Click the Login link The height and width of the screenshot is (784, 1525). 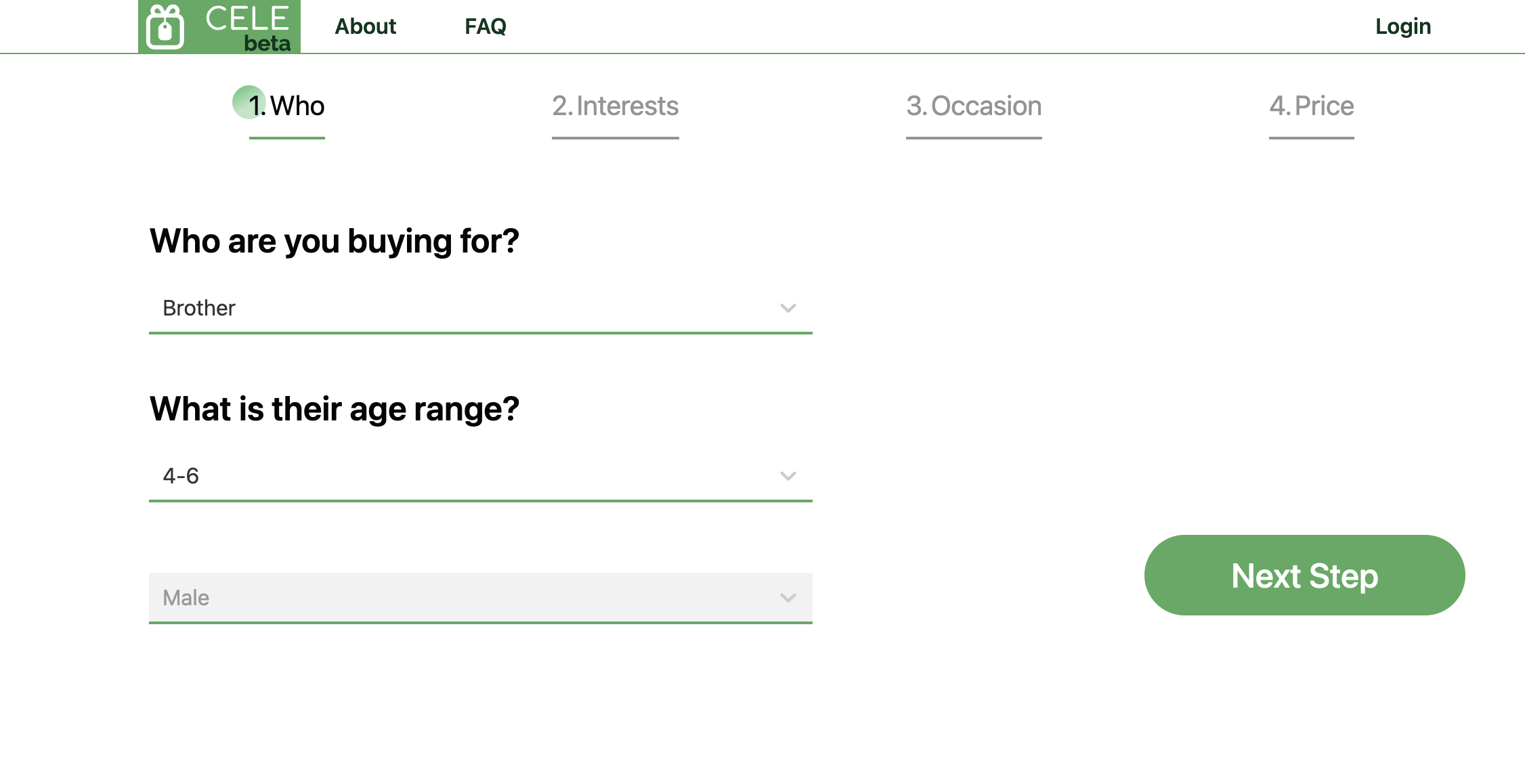pos(1402,26)
